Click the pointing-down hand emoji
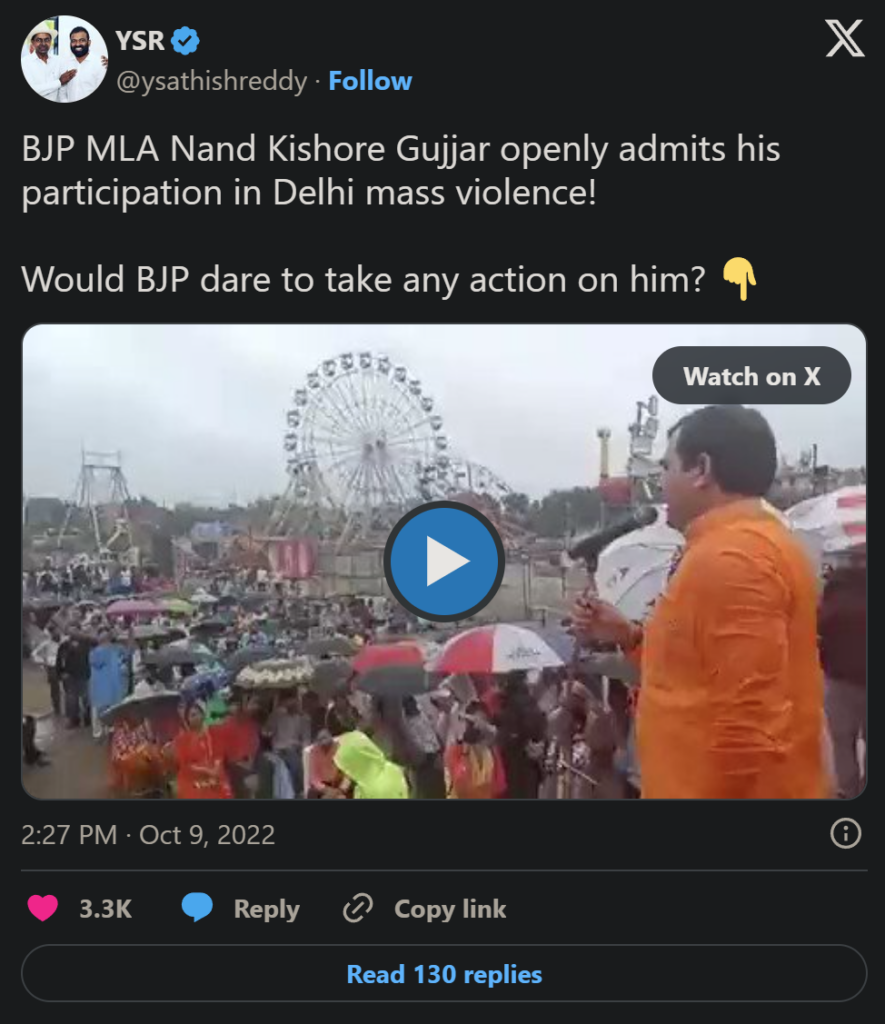Image resolution: width=885 pixels, height=1024 pixels. (739, 279)
